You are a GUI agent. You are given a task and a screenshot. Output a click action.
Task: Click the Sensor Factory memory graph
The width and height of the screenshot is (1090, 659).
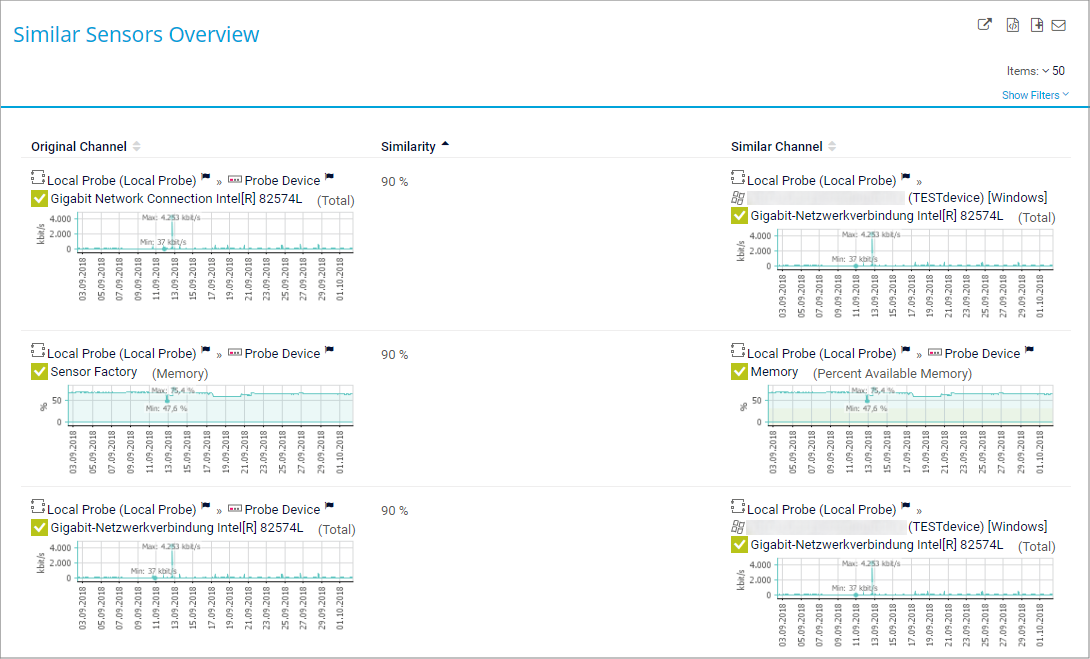tap(200, 407)
